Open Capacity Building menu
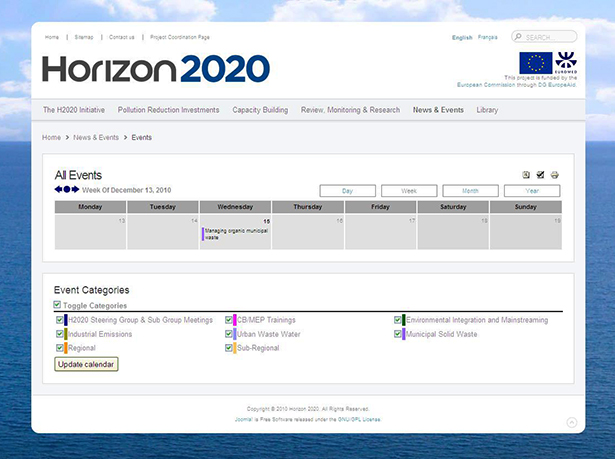615x459 pixels. pos(260,110)
